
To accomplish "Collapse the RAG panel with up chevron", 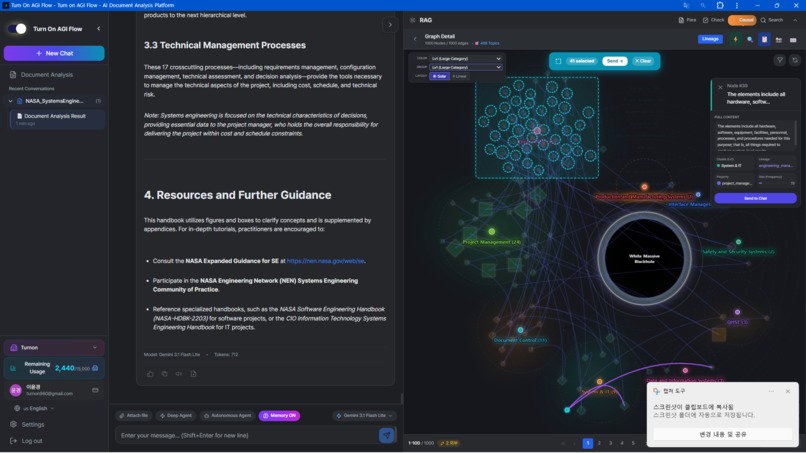I will click(x=795, y=20).
